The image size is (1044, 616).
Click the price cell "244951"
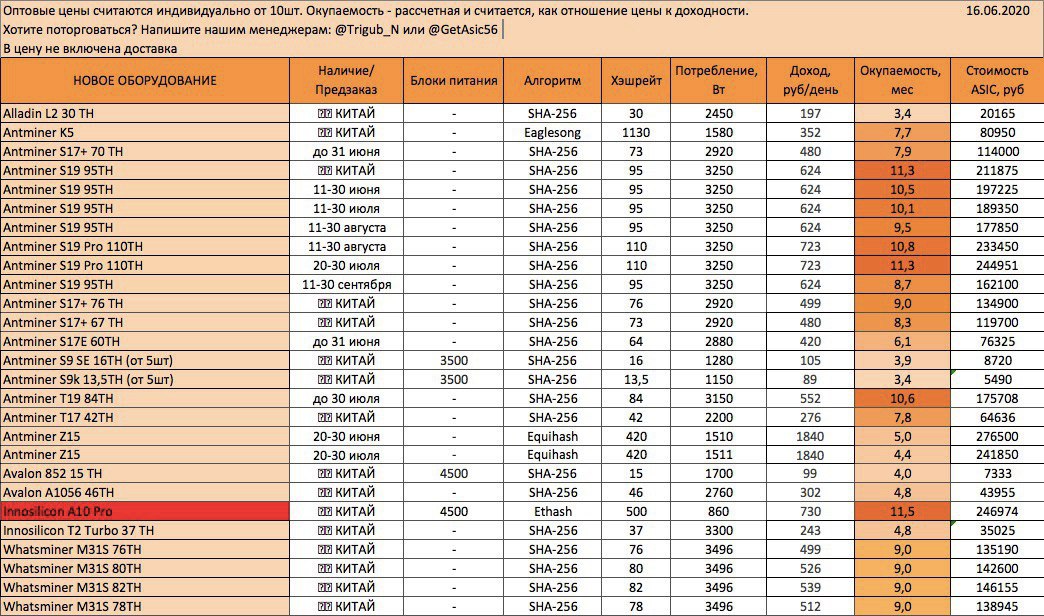[997, 265]
